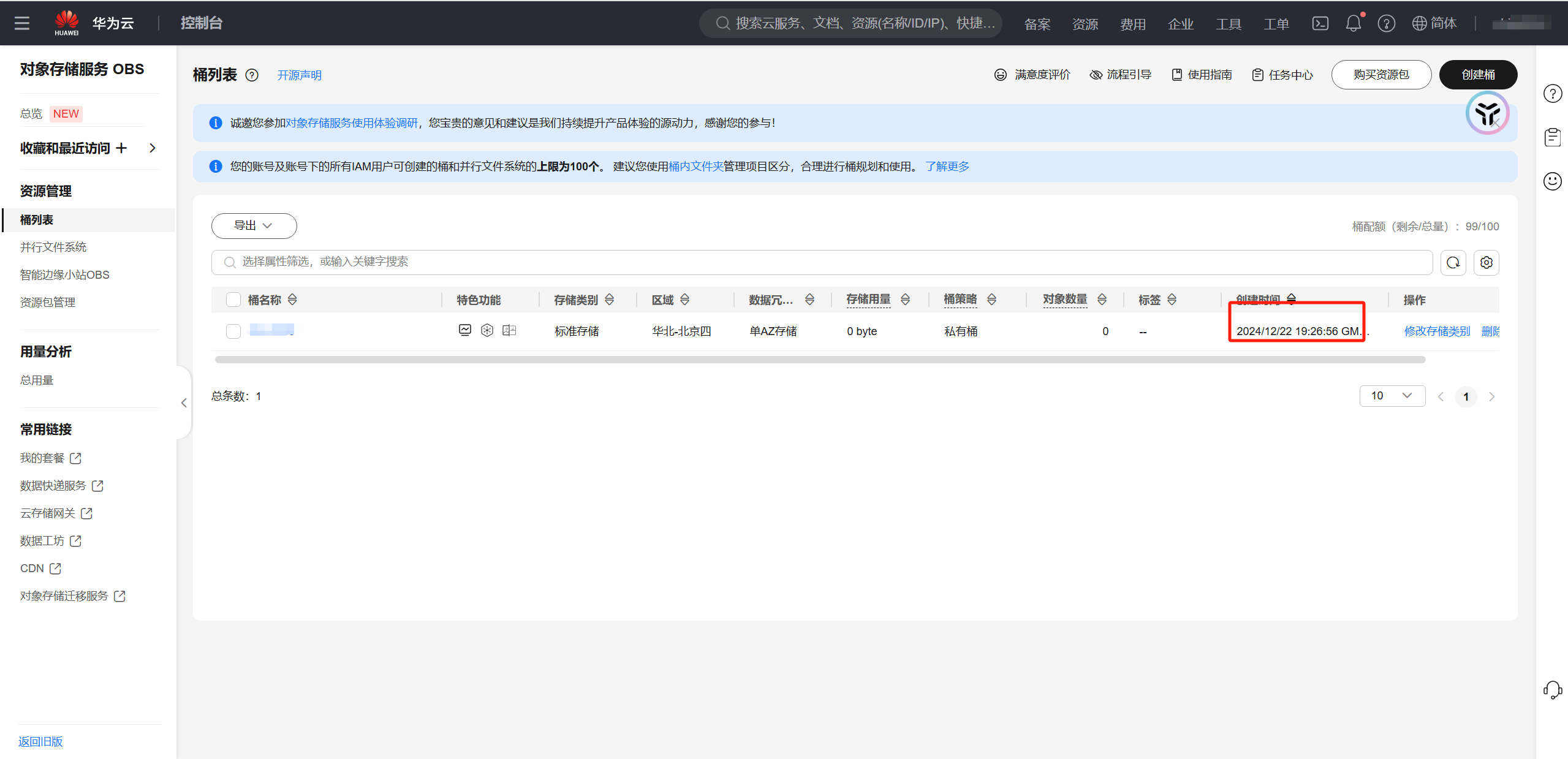
Task: Sort by 创建时间 column
Action: 1291,299
